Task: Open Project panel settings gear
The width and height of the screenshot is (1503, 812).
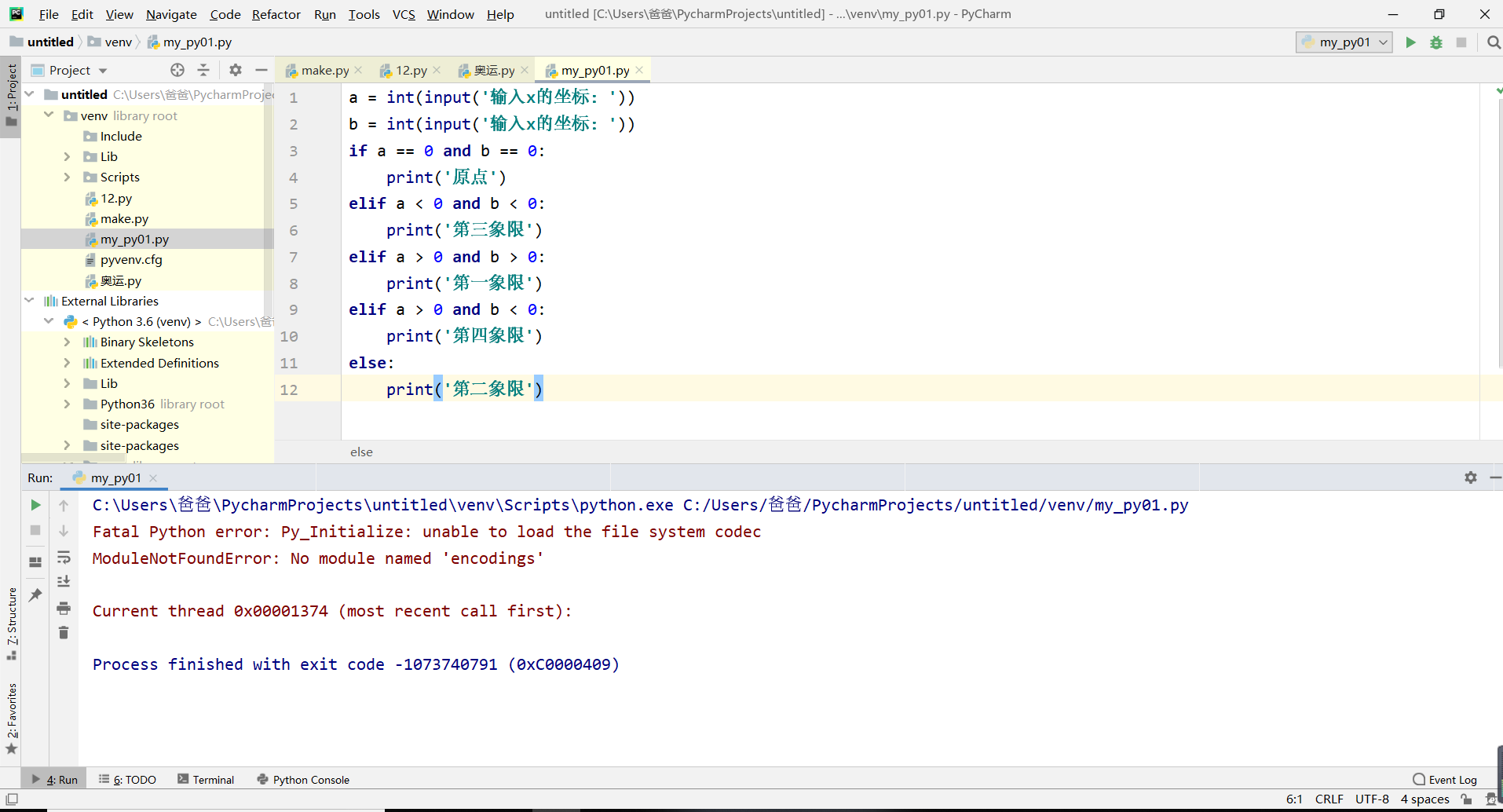Action: [236, 70]
